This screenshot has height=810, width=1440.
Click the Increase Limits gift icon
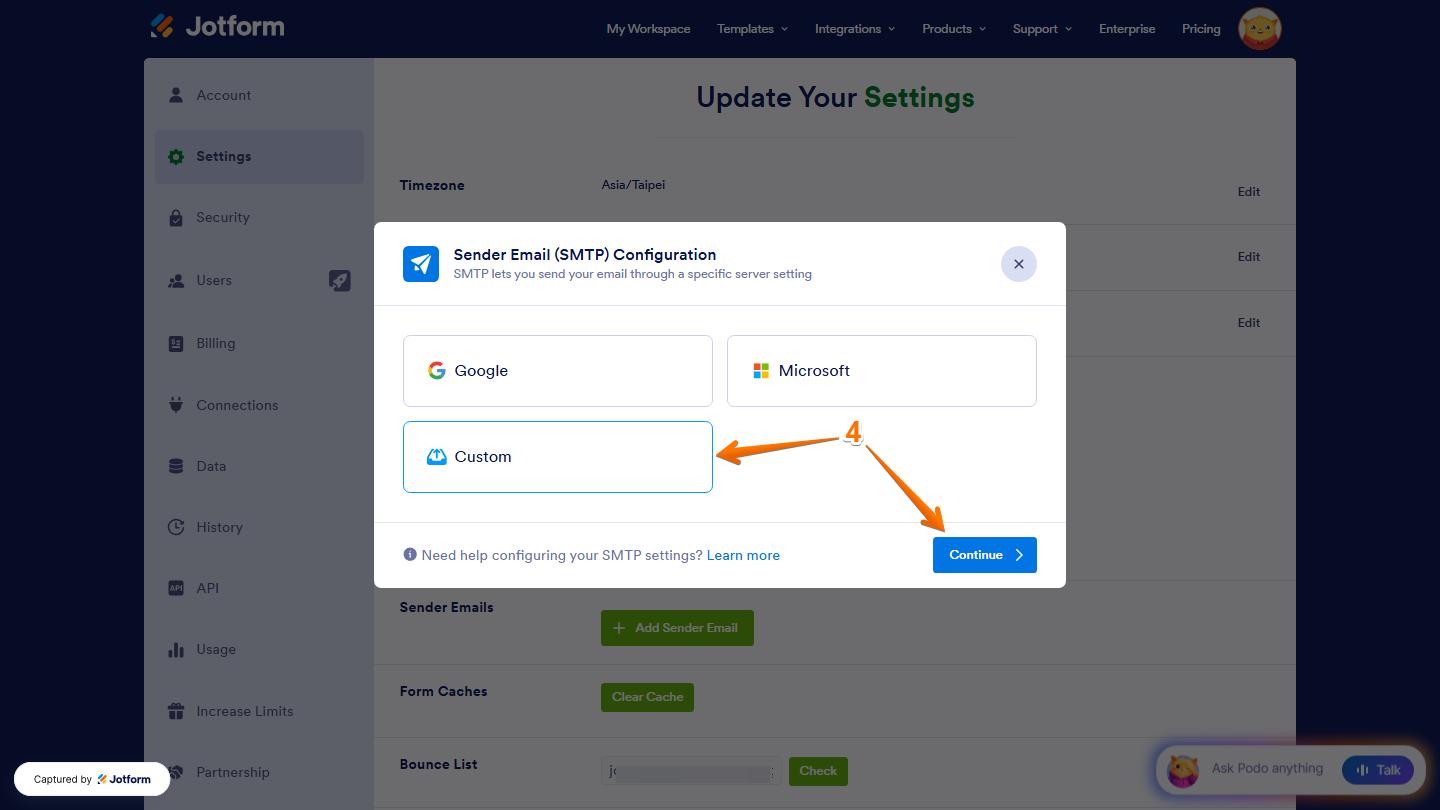[176, 711]
